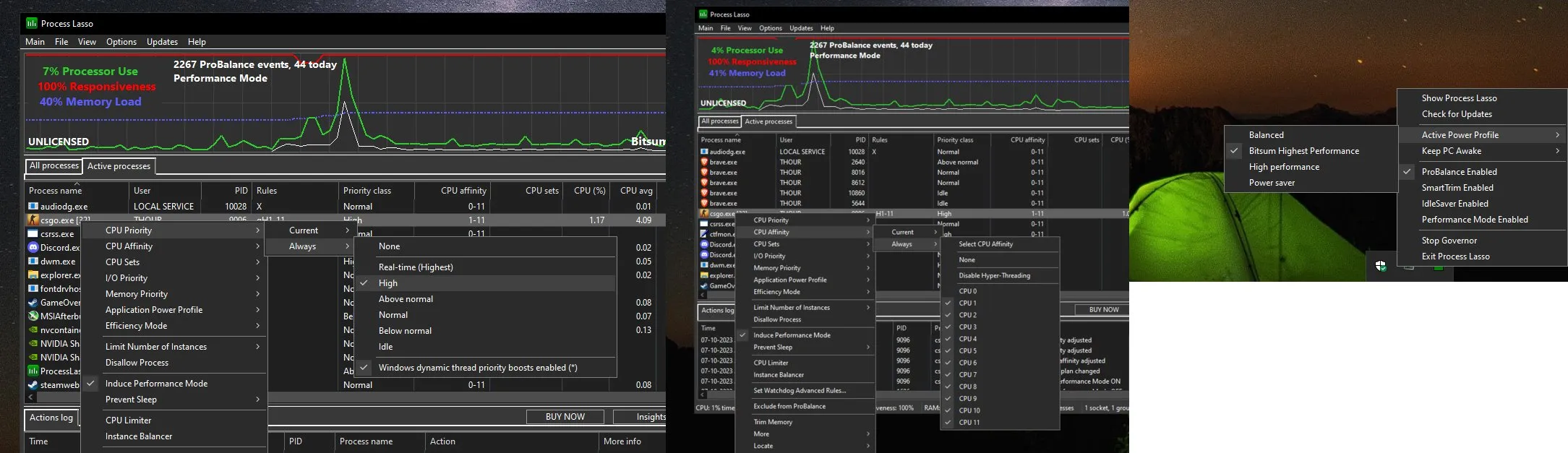Choose Exit Process Lasso in tray menu
This screenshot has height=453, width=1568.
tap(1482, 256)
